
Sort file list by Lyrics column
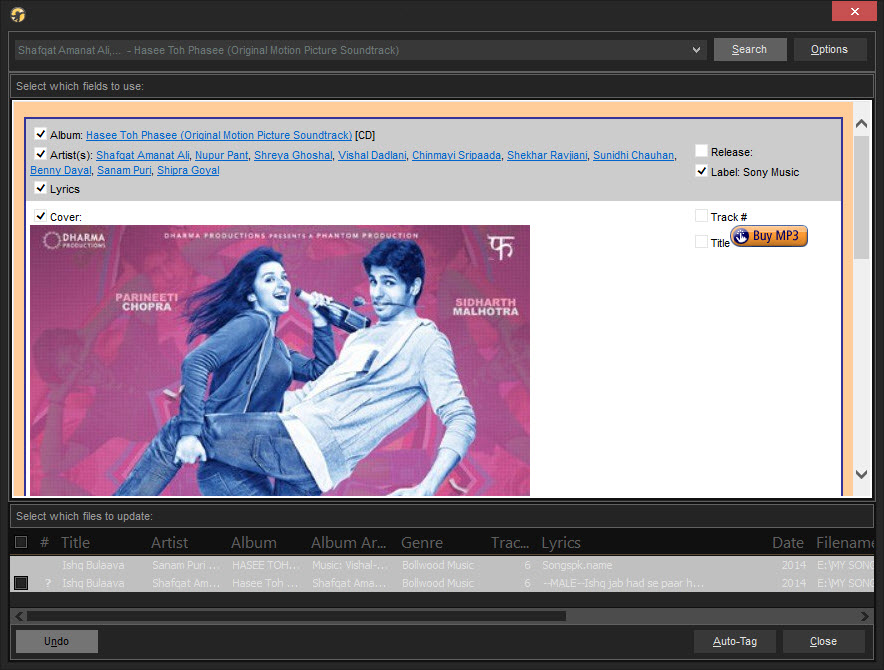561,543
